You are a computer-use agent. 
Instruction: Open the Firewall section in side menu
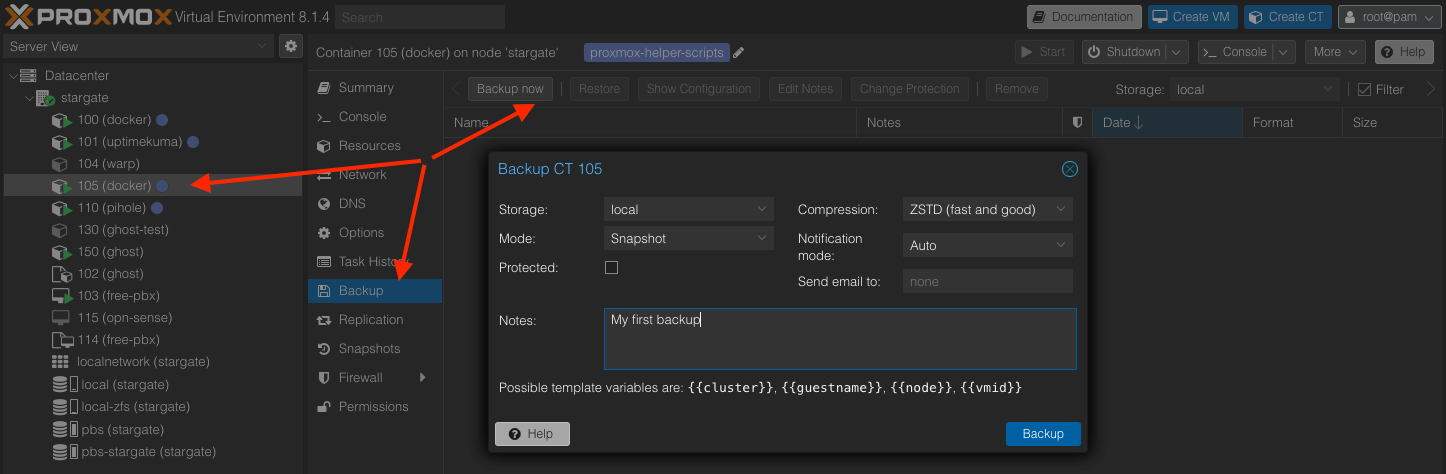pyautogui.click(x=360, y=378)
